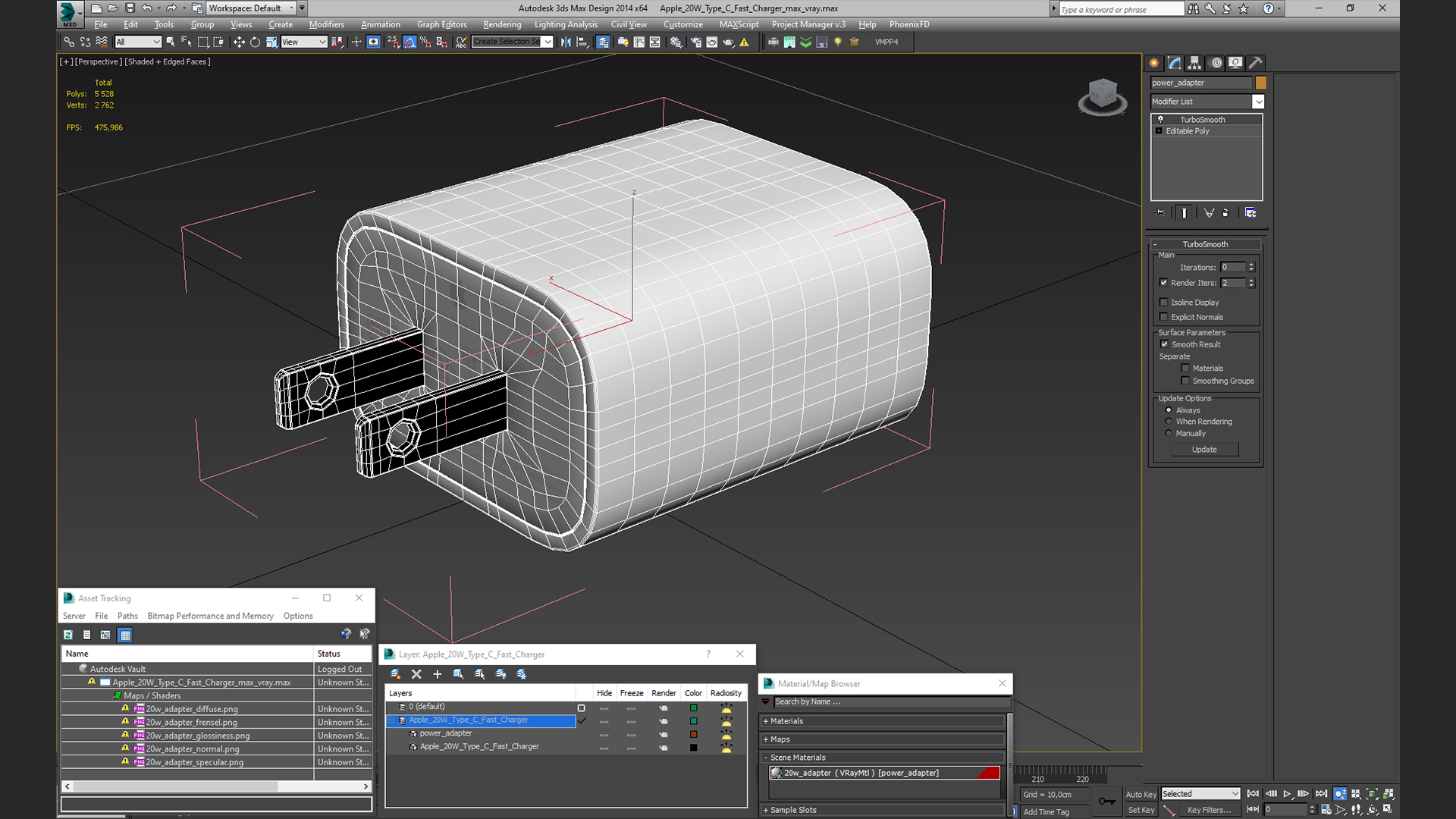Open the Utilities command panel tab
Screen dimensions: 1456x819
[1256, 63]
